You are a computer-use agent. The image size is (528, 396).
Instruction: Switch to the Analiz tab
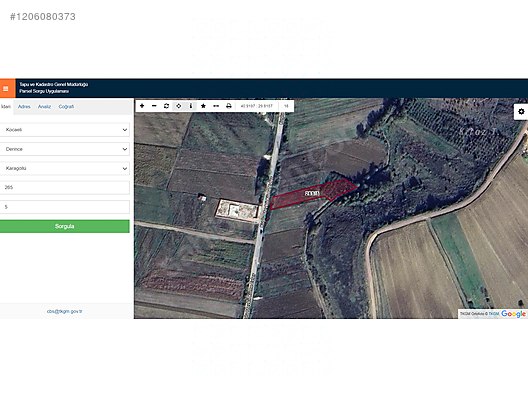point(44,107)
